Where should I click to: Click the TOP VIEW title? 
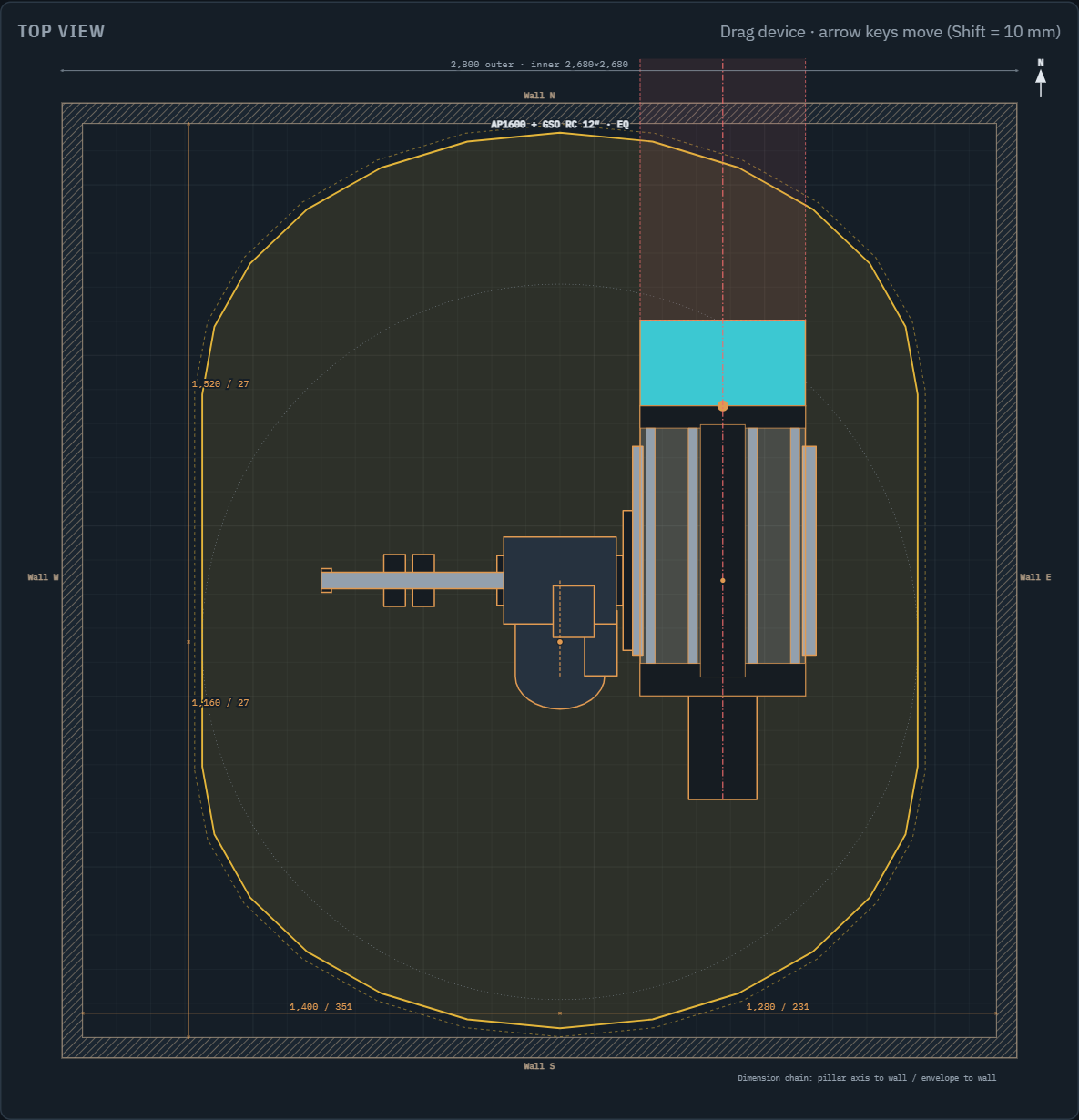coord(61,31)
